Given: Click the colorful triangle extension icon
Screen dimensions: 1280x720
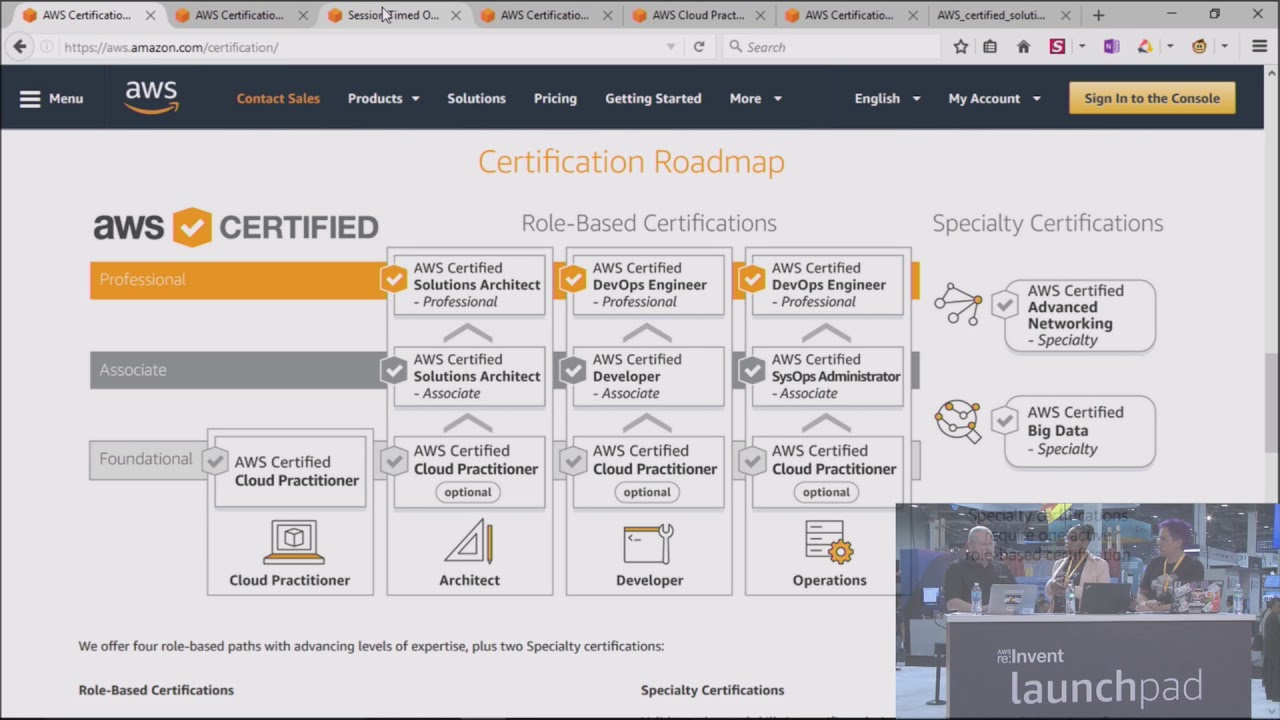Looking at the screenshot, I should pyautogui.click(x=1145, y=47).
